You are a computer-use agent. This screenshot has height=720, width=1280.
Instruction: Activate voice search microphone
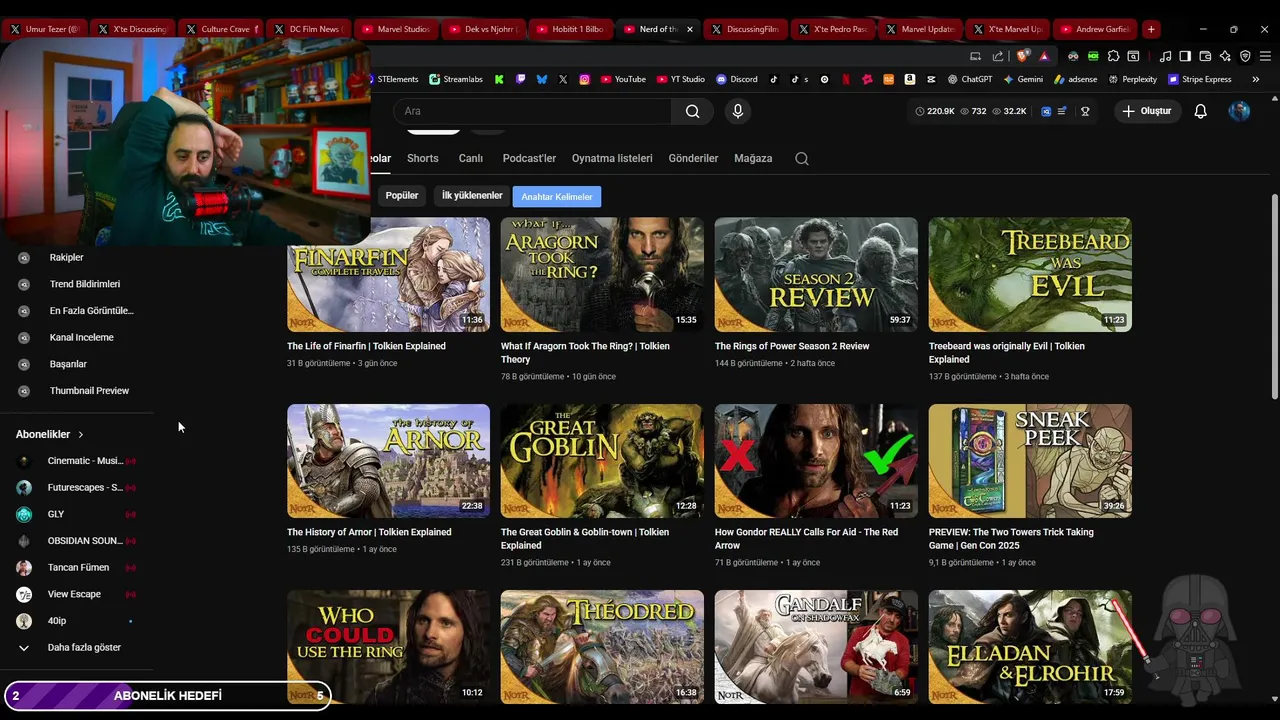tap(738, 111)
